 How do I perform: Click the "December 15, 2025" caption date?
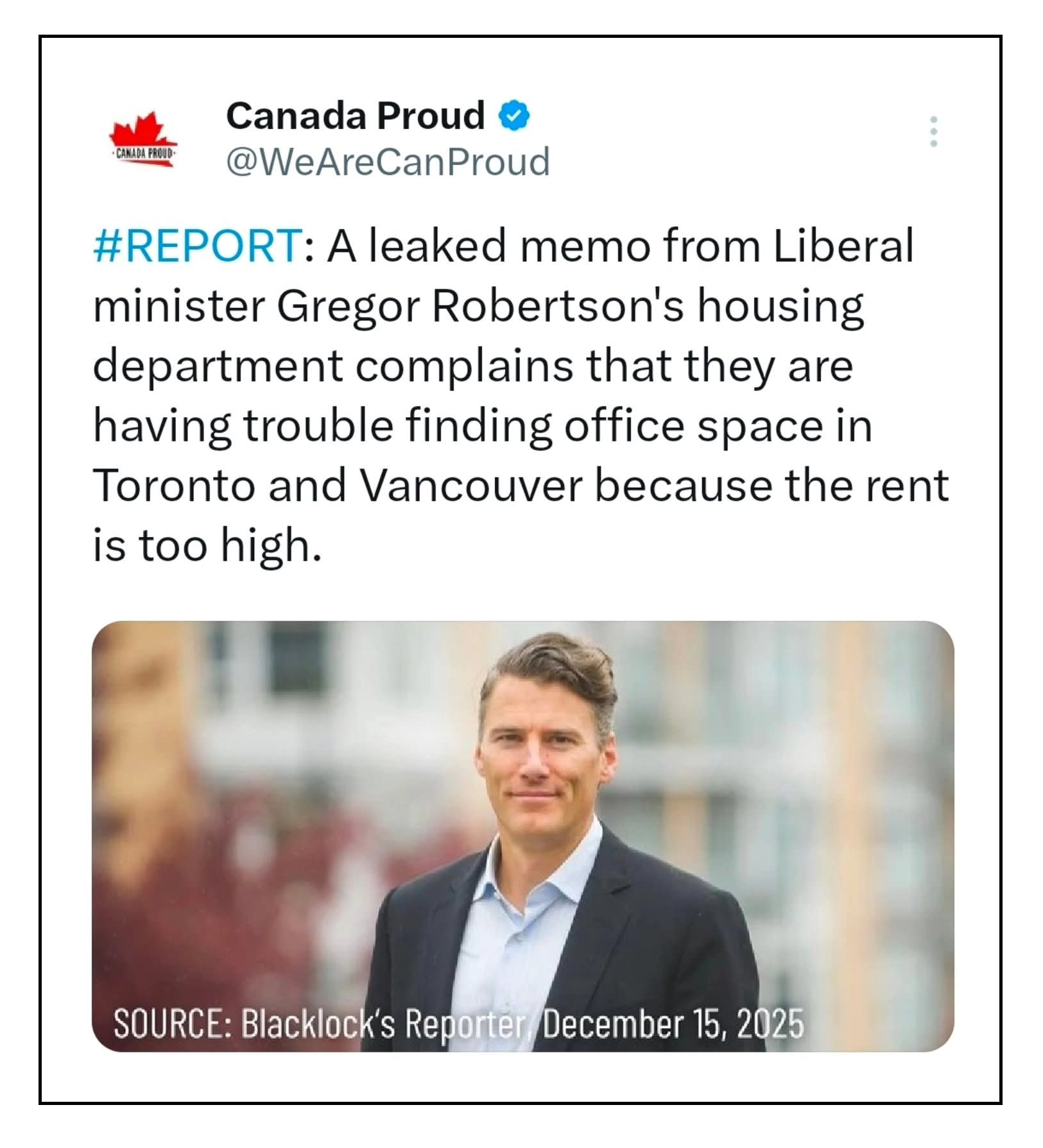(x=673, y=1024)
